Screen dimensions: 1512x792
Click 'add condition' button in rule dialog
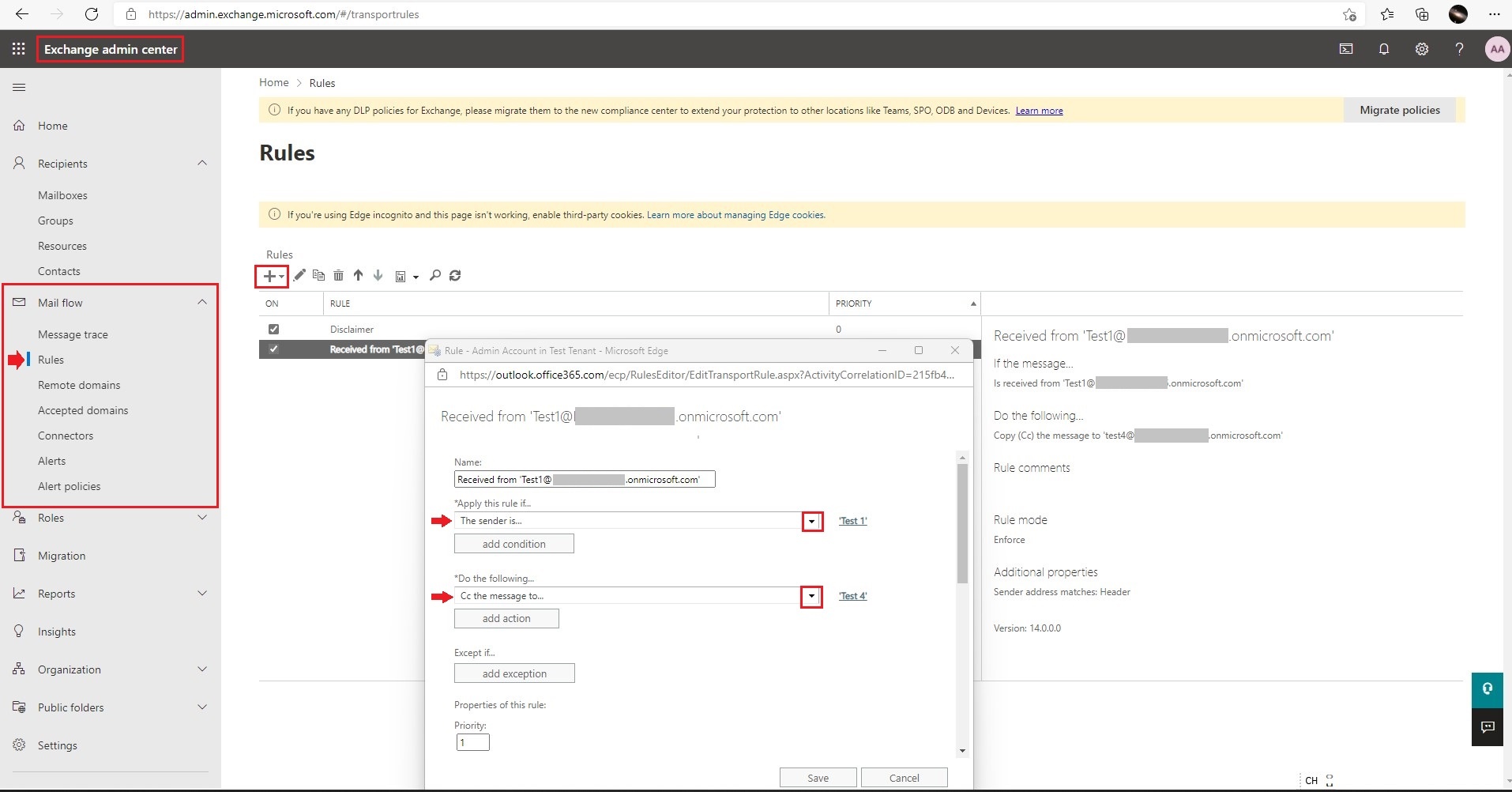coord(513,544)
